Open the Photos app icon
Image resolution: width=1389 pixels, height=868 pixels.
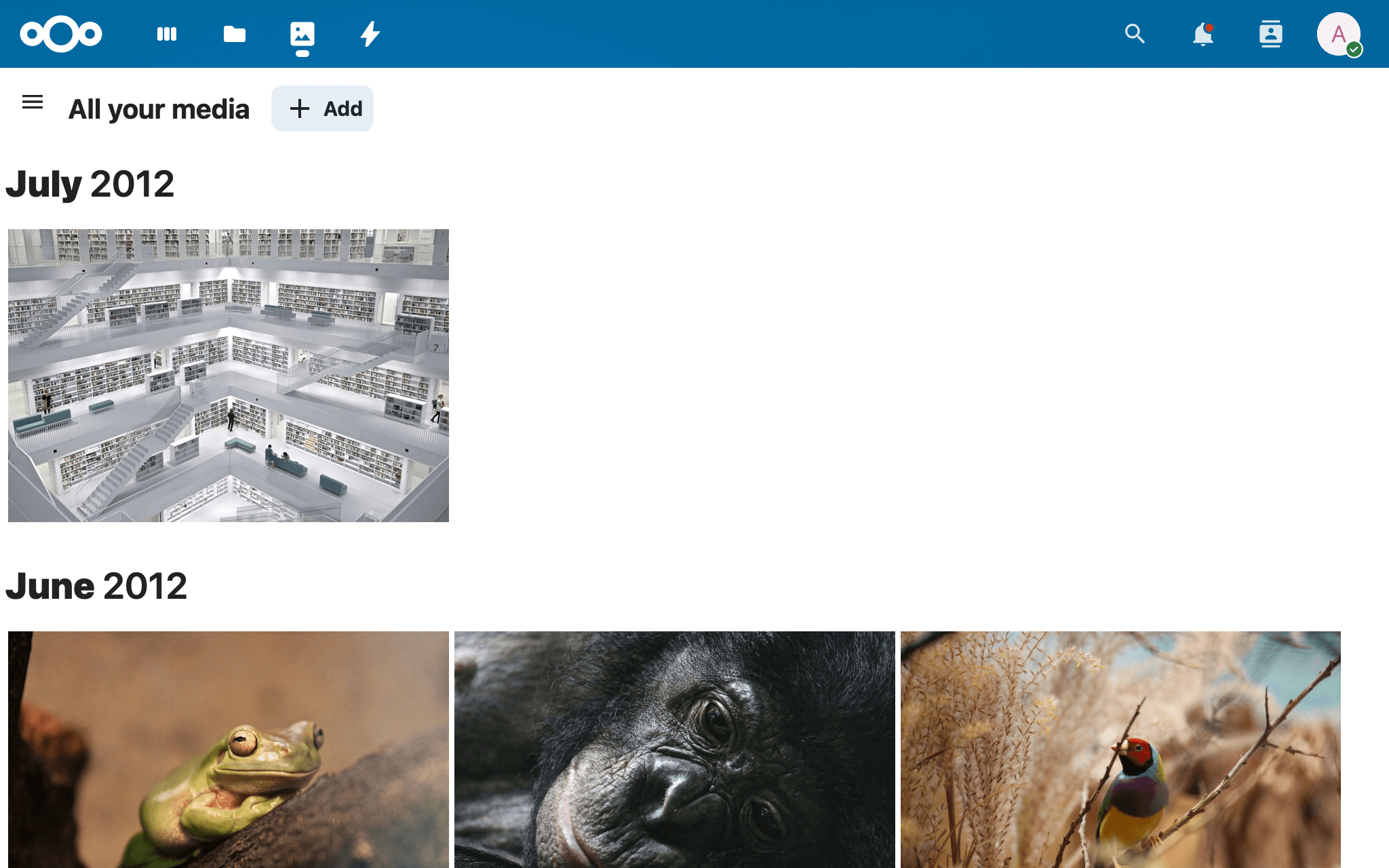(x=302, y=34)
